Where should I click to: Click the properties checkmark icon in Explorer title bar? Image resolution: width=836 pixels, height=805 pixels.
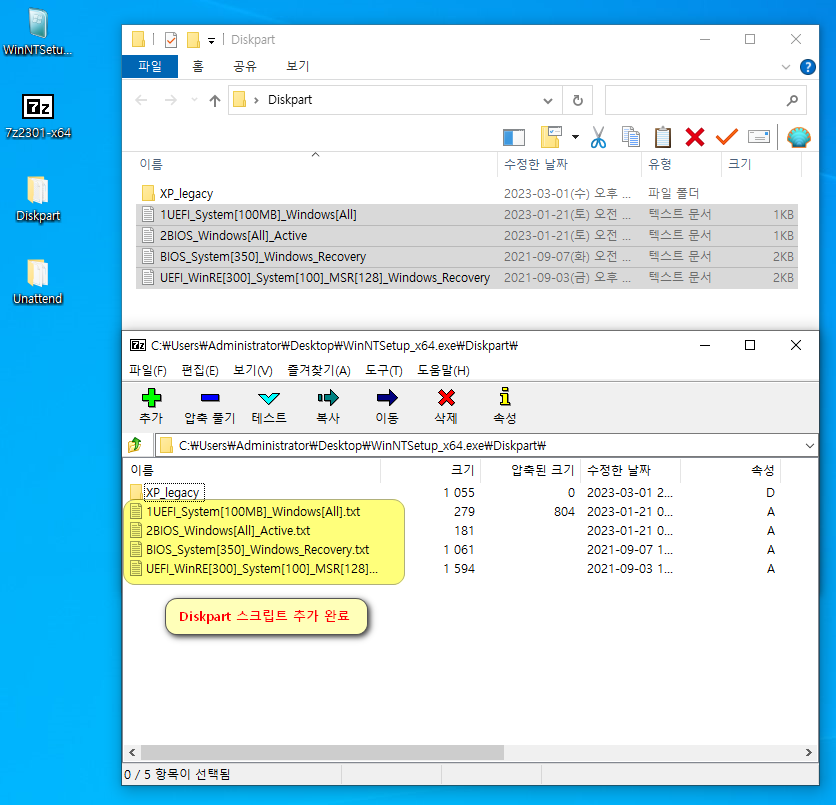(x=171, y=39)
